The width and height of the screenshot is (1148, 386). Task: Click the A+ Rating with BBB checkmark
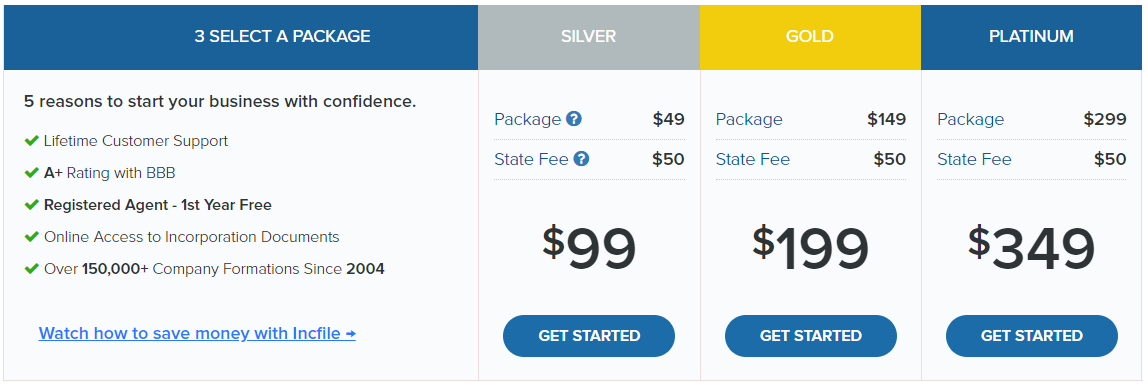[x=31, y=173]
